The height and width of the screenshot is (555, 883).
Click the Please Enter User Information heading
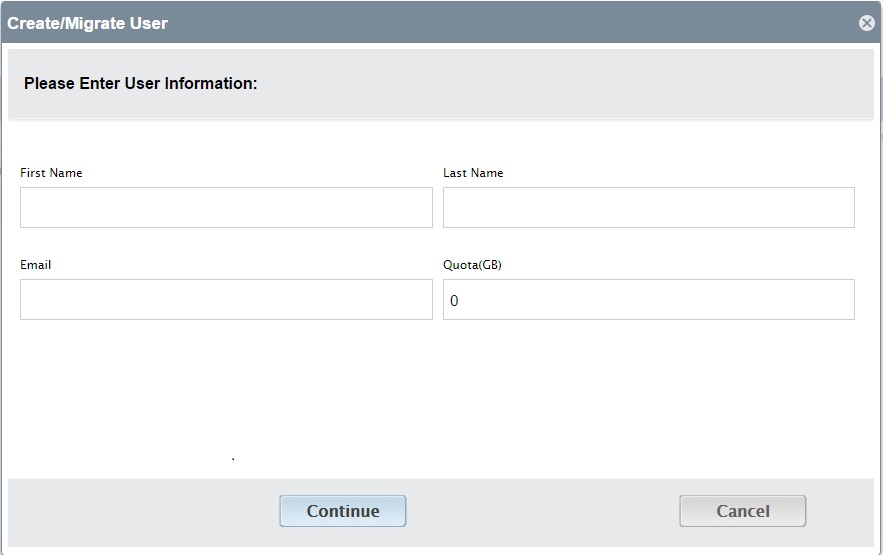pos(140,83)
